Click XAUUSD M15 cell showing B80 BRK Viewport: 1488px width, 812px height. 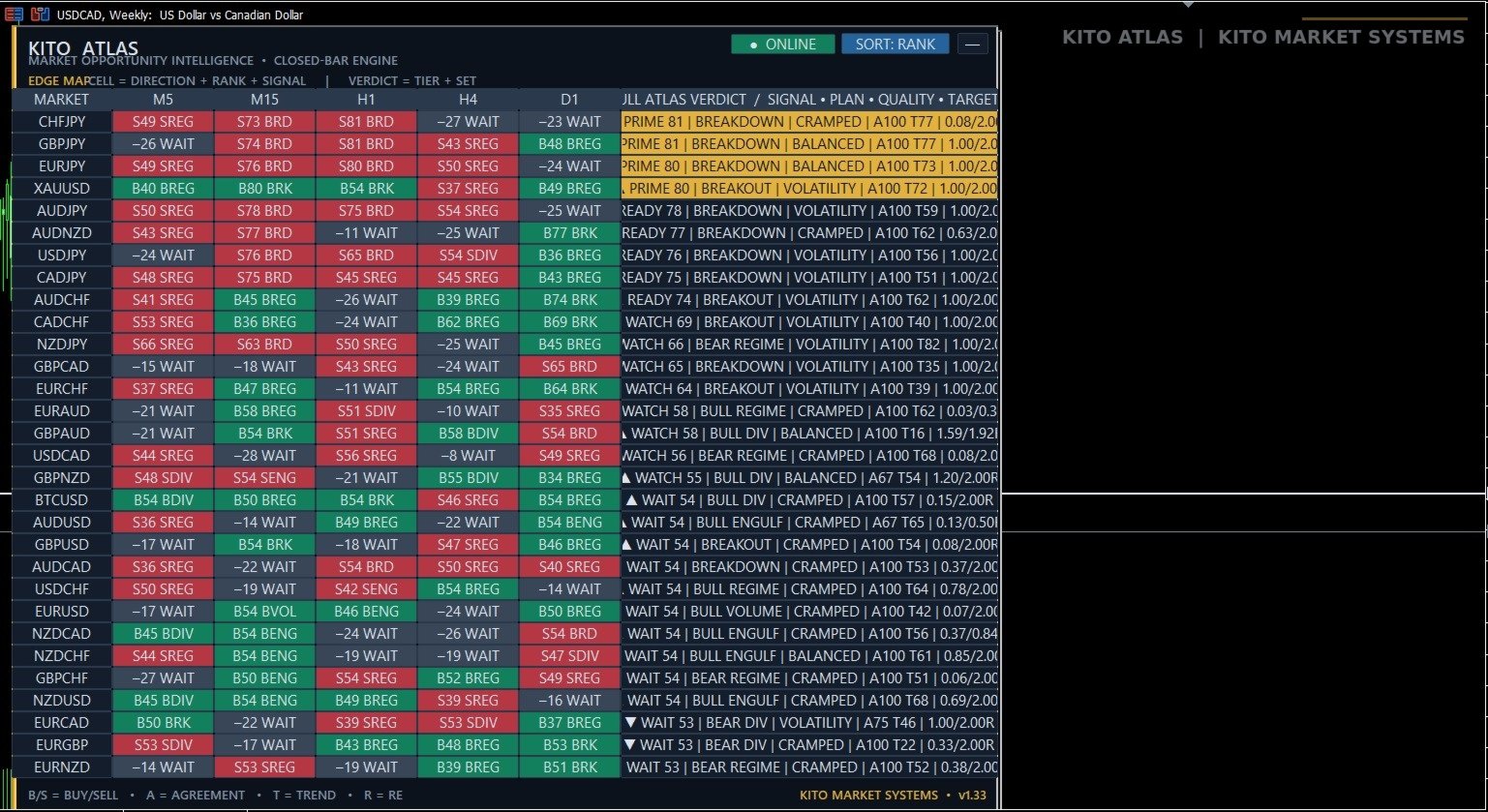(x=264, y=189)
